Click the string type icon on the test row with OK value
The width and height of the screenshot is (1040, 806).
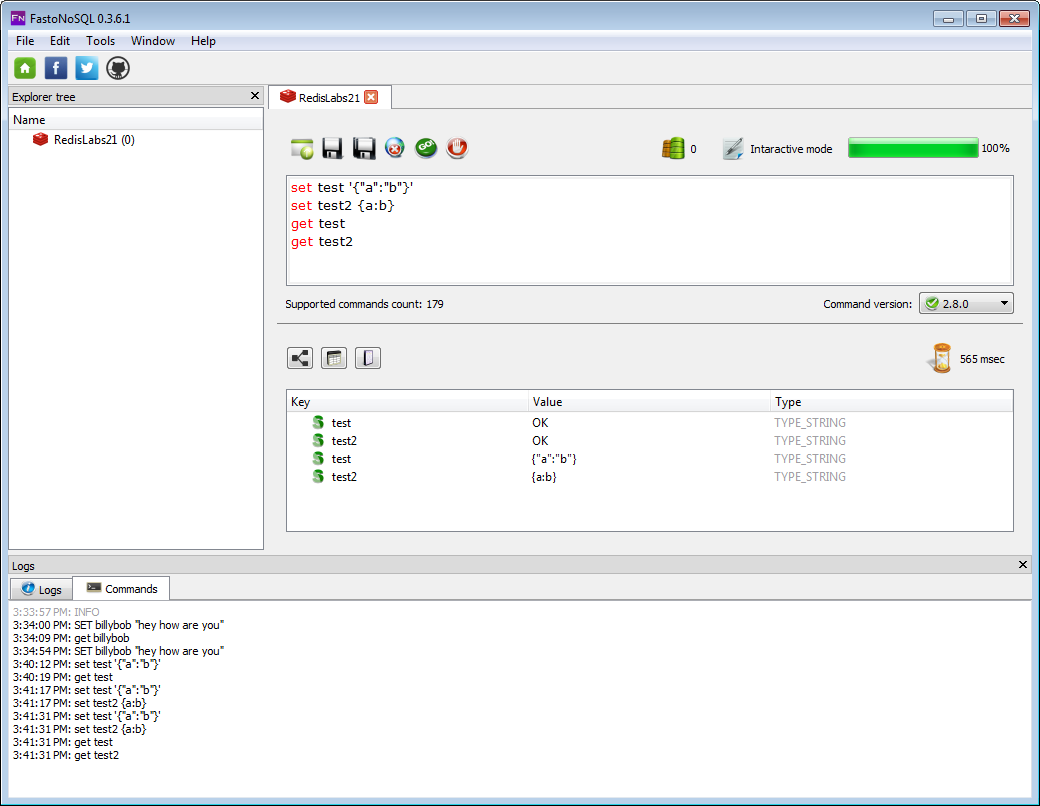pos(318,423)
